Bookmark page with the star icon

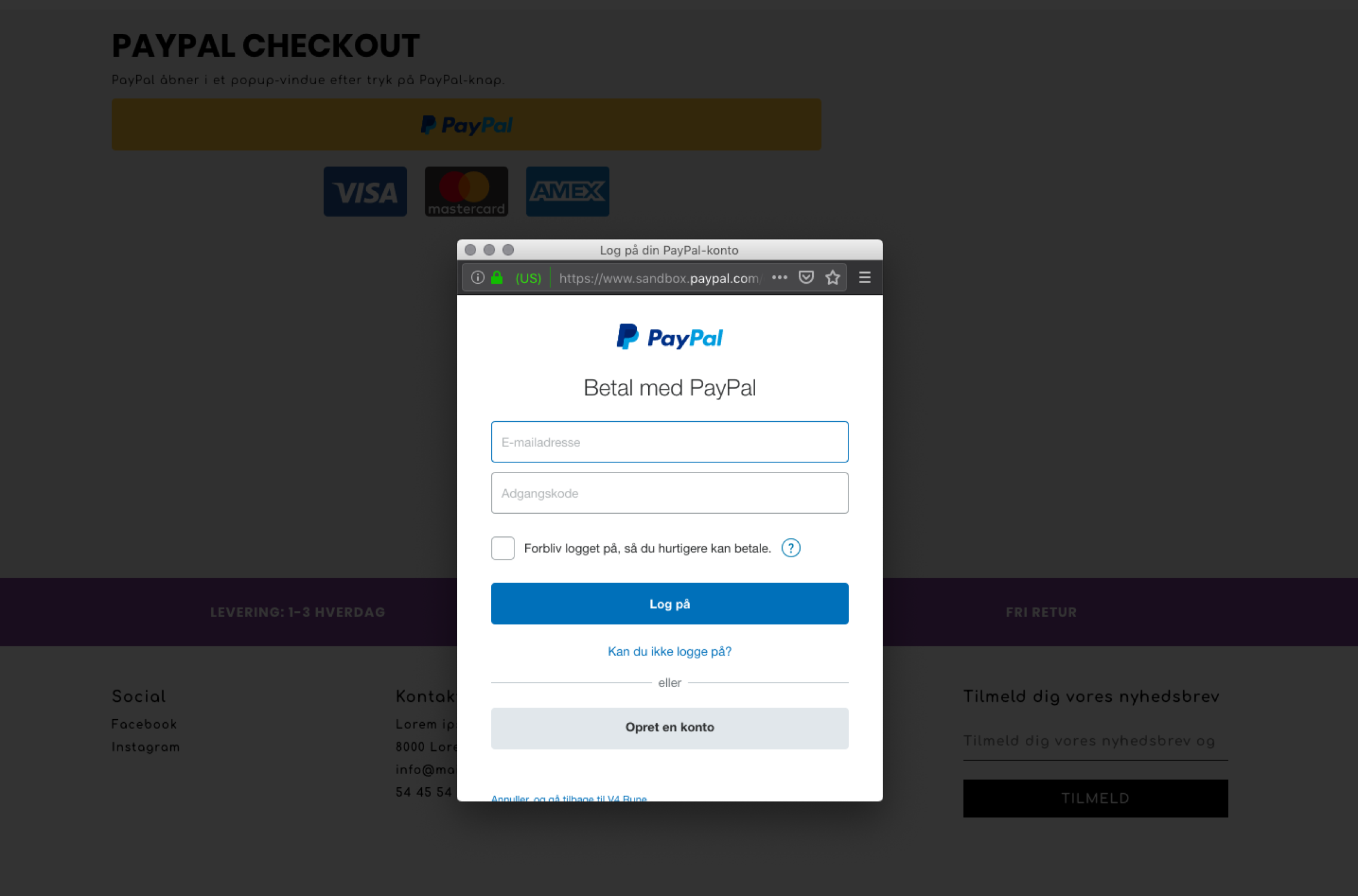832,278
